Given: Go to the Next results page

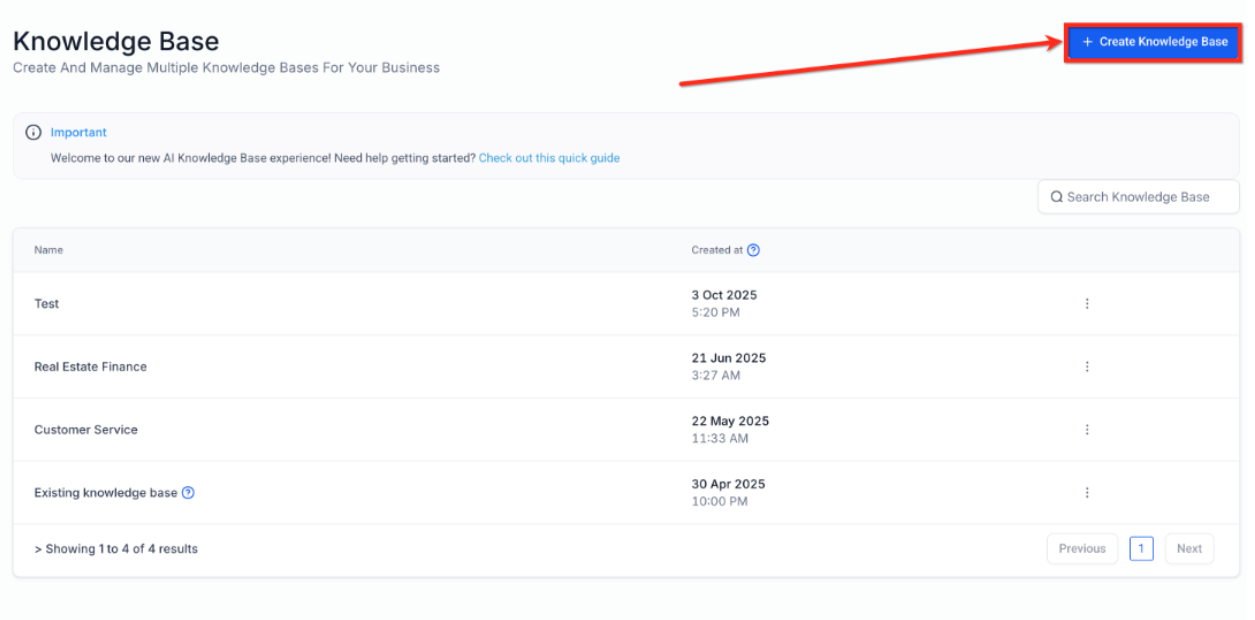Looking at the screenshot, I should pyautogui.click(x=1189, y=549).
